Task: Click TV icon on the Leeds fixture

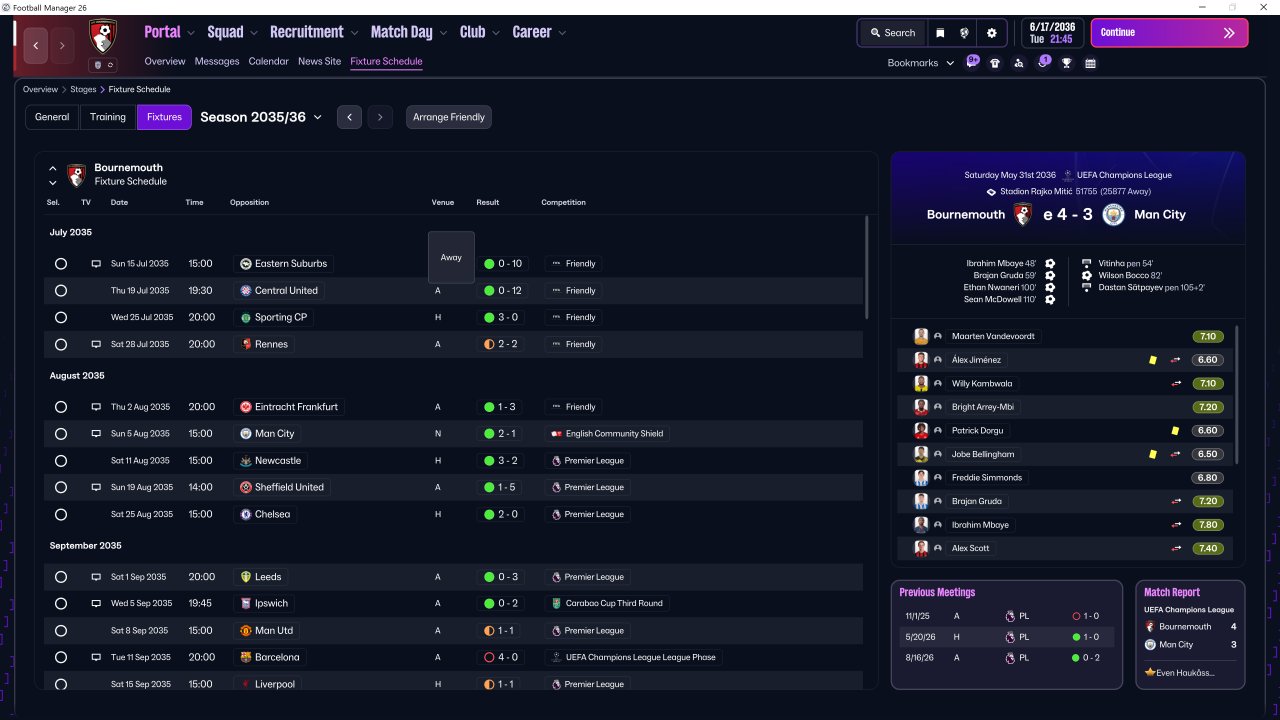Action: tap(96, 577)
